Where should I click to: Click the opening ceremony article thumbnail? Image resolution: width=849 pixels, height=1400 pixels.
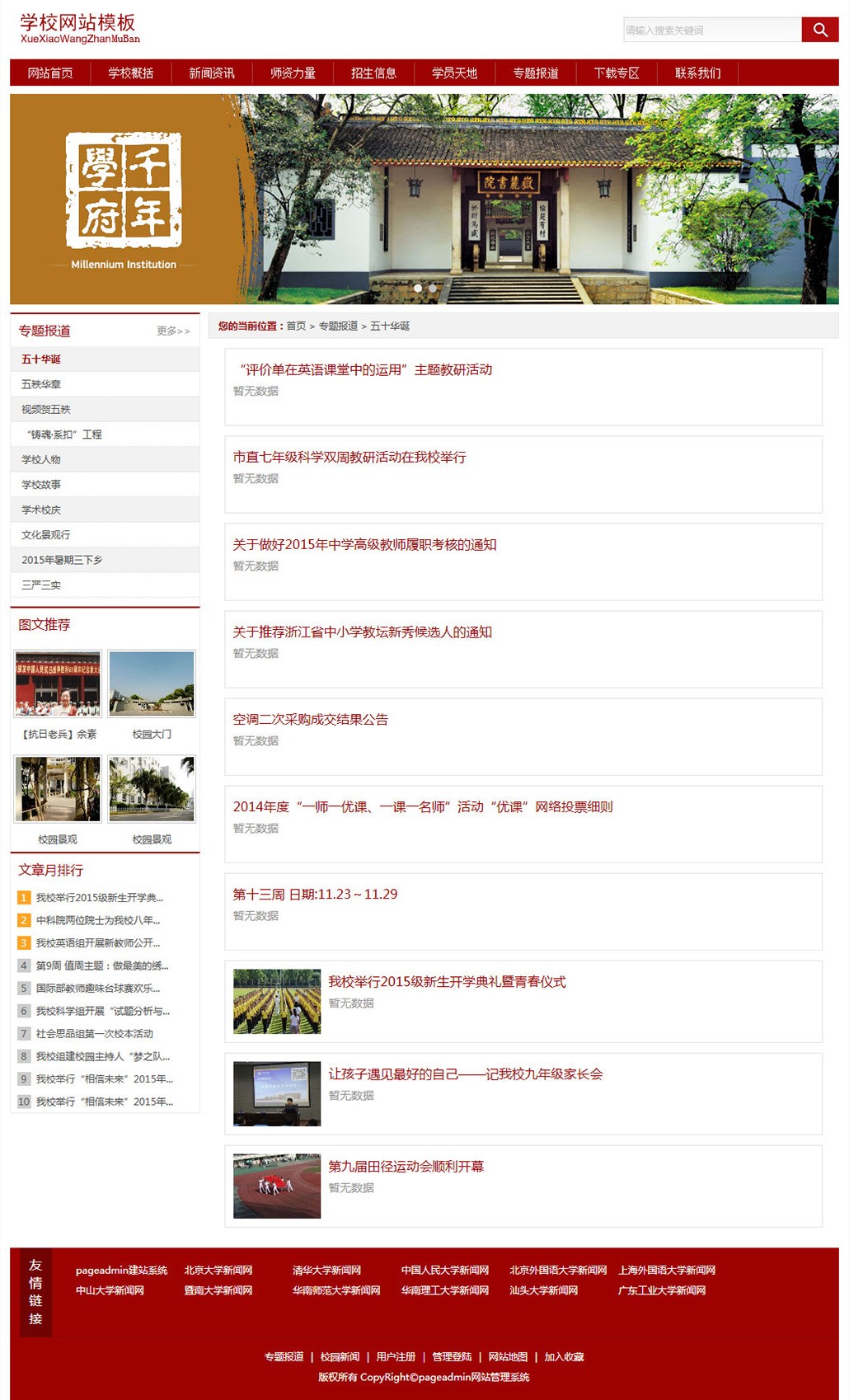click(277, 1001)
